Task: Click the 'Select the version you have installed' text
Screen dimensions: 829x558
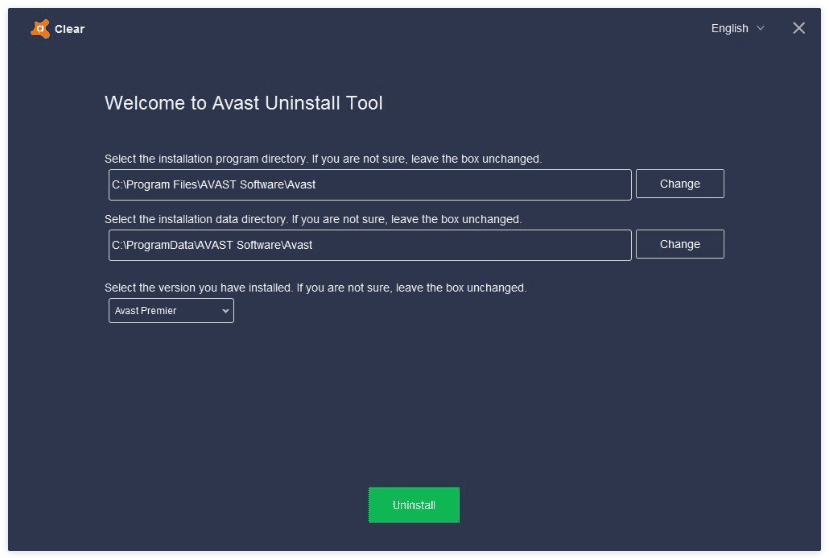Action: [x=315, y=288]
